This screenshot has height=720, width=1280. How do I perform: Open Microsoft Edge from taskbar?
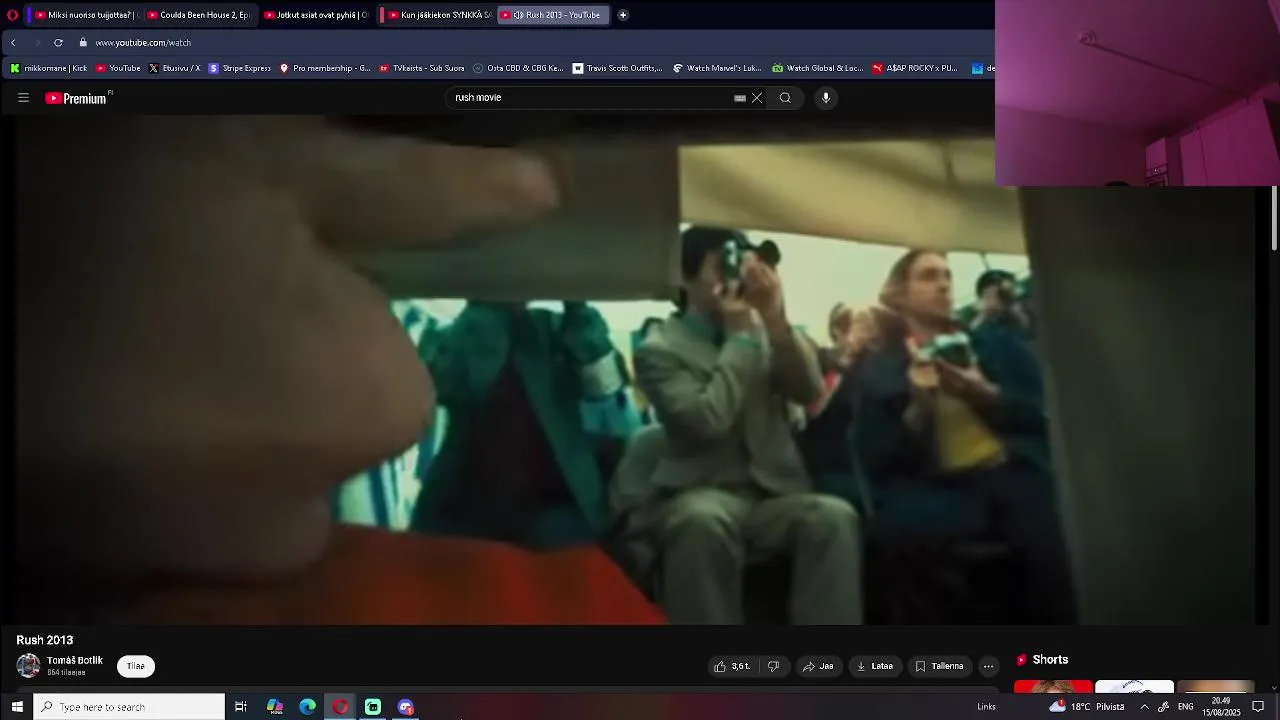point(307,707)
